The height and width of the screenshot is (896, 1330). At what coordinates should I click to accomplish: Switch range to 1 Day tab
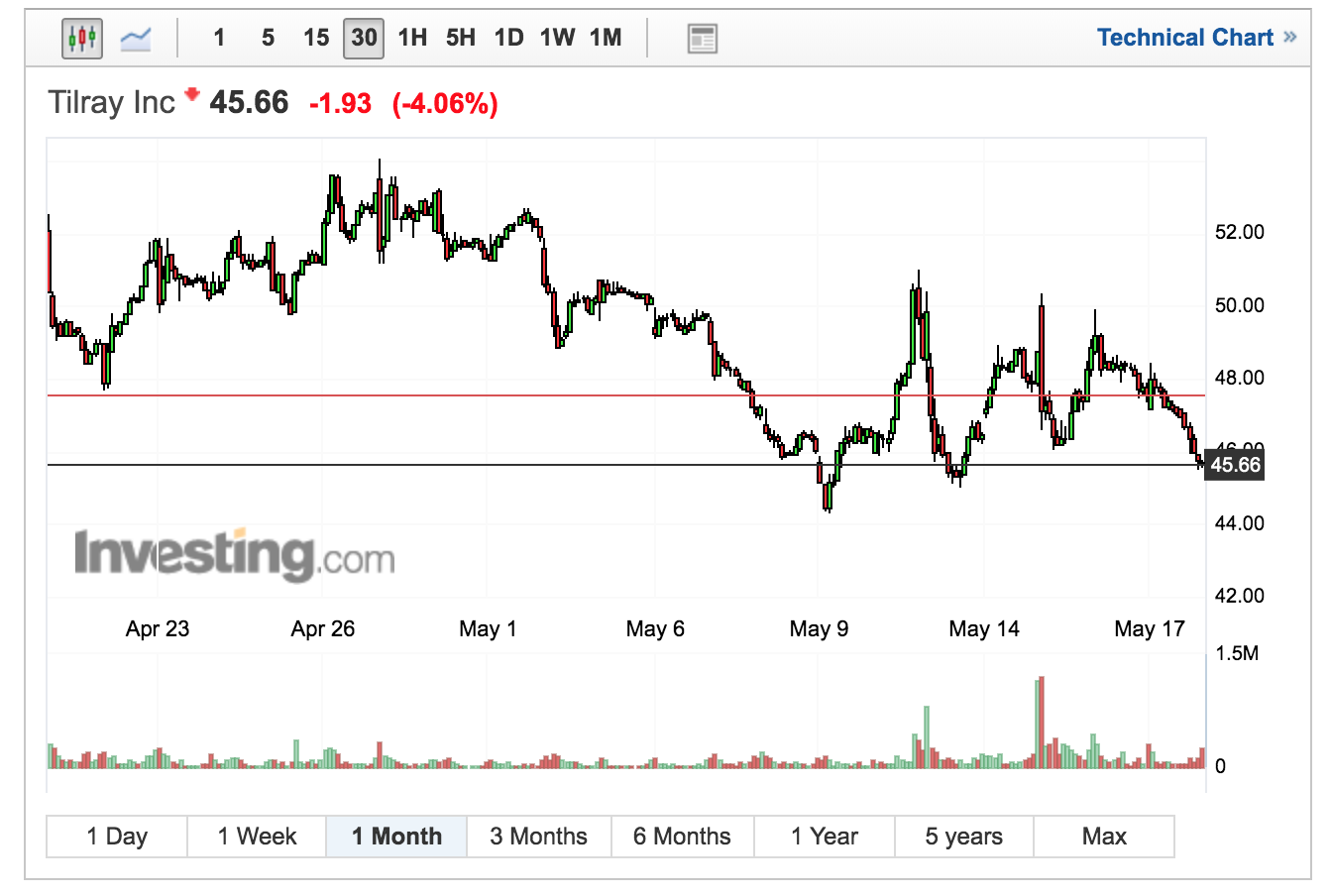tap(117, 837)
